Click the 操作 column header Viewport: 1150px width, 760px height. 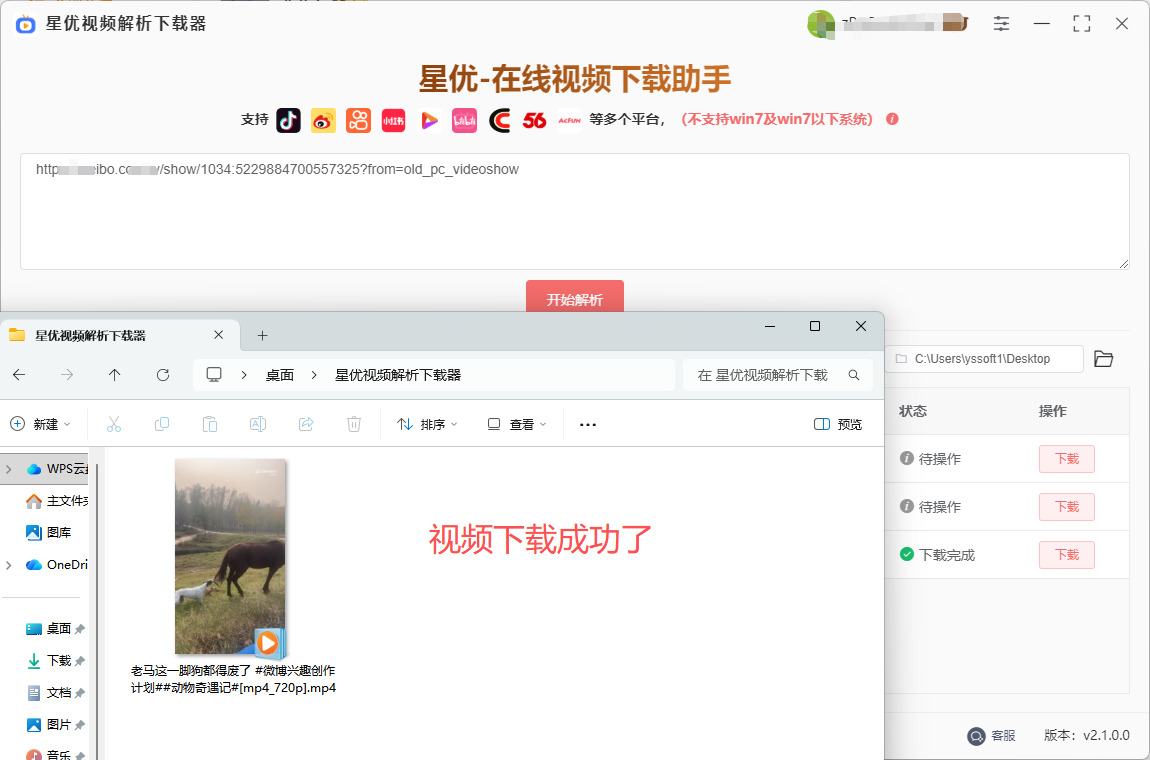tap(1052, 412)
